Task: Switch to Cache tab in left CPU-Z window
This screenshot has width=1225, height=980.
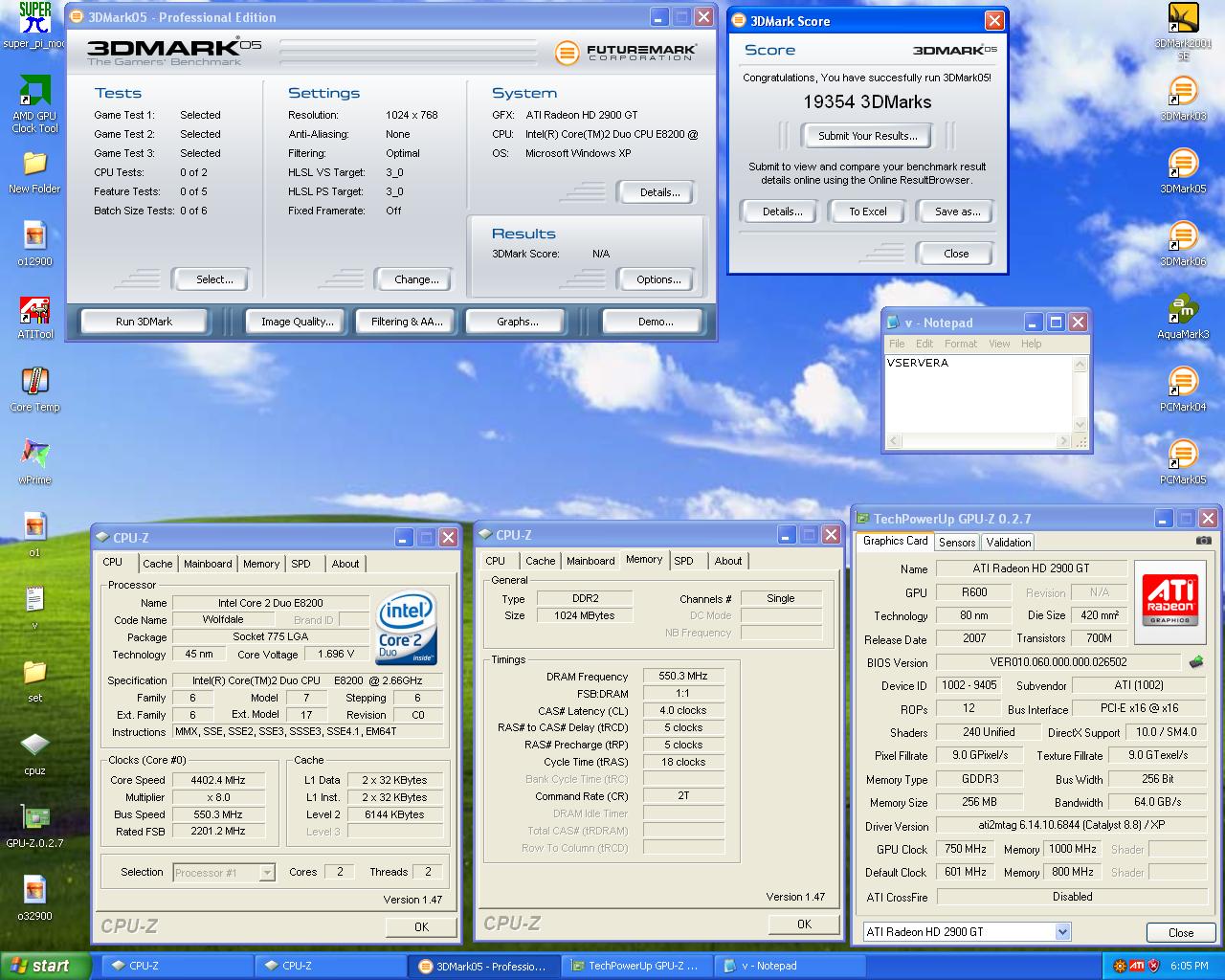Action: [x=158, y=564]
